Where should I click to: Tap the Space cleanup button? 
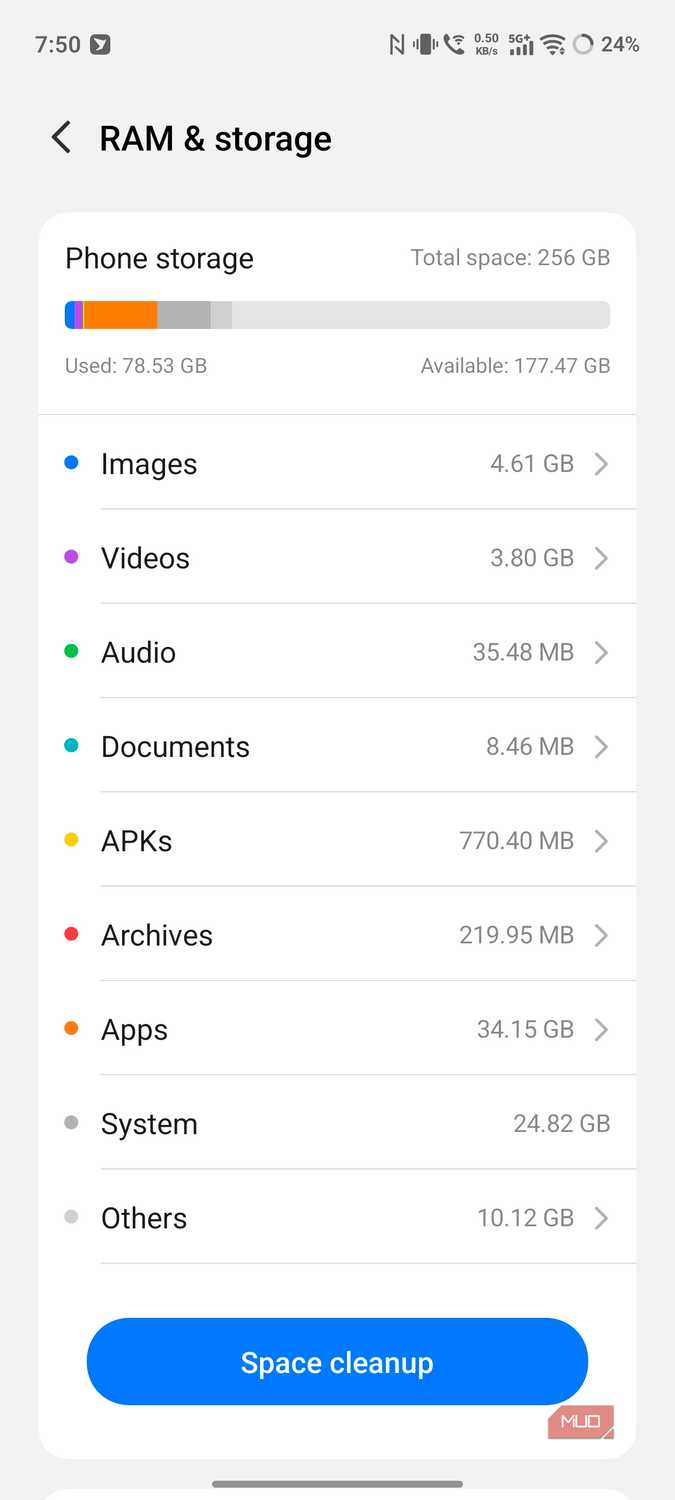(x=337, y=1362)
